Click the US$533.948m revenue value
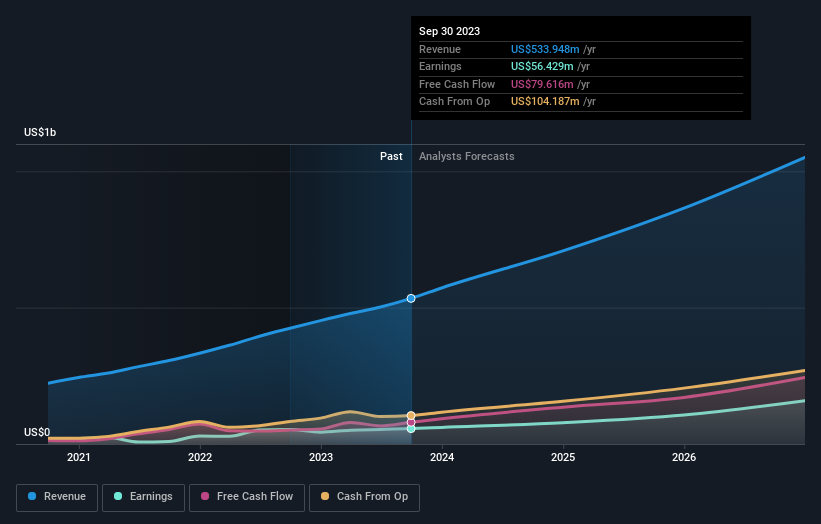 (545, 49)
